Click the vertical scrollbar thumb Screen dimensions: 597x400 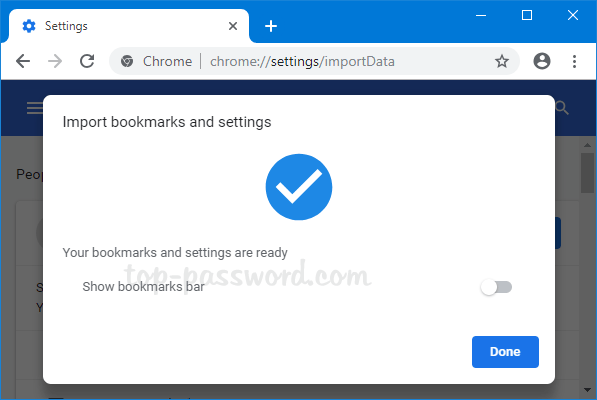pyautogui.click(x=587, y=173)
